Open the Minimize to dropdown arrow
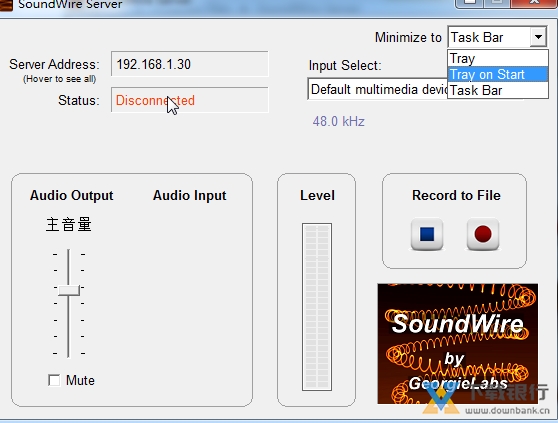The image size is (558, 423). [538, 37]
